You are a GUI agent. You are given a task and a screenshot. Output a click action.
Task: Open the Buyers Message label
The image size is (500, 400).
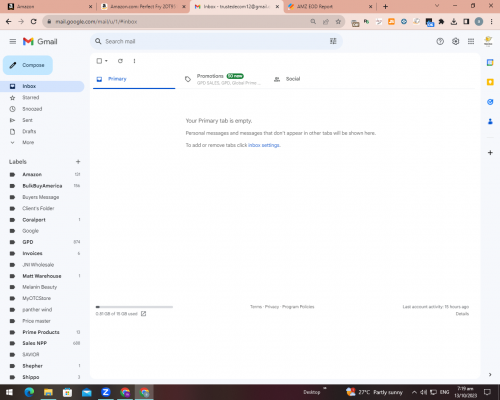[40, 197]
